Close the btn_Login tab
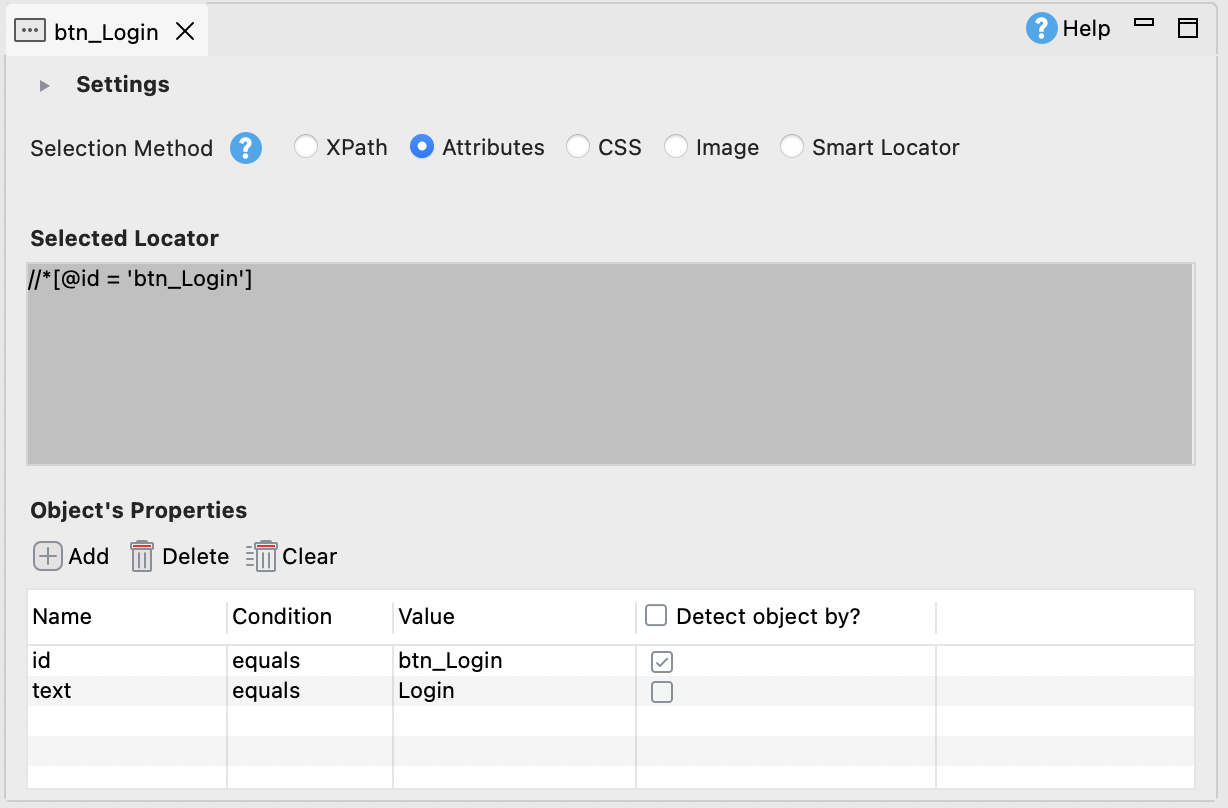The image size is (1228, 808). (185, 31)
